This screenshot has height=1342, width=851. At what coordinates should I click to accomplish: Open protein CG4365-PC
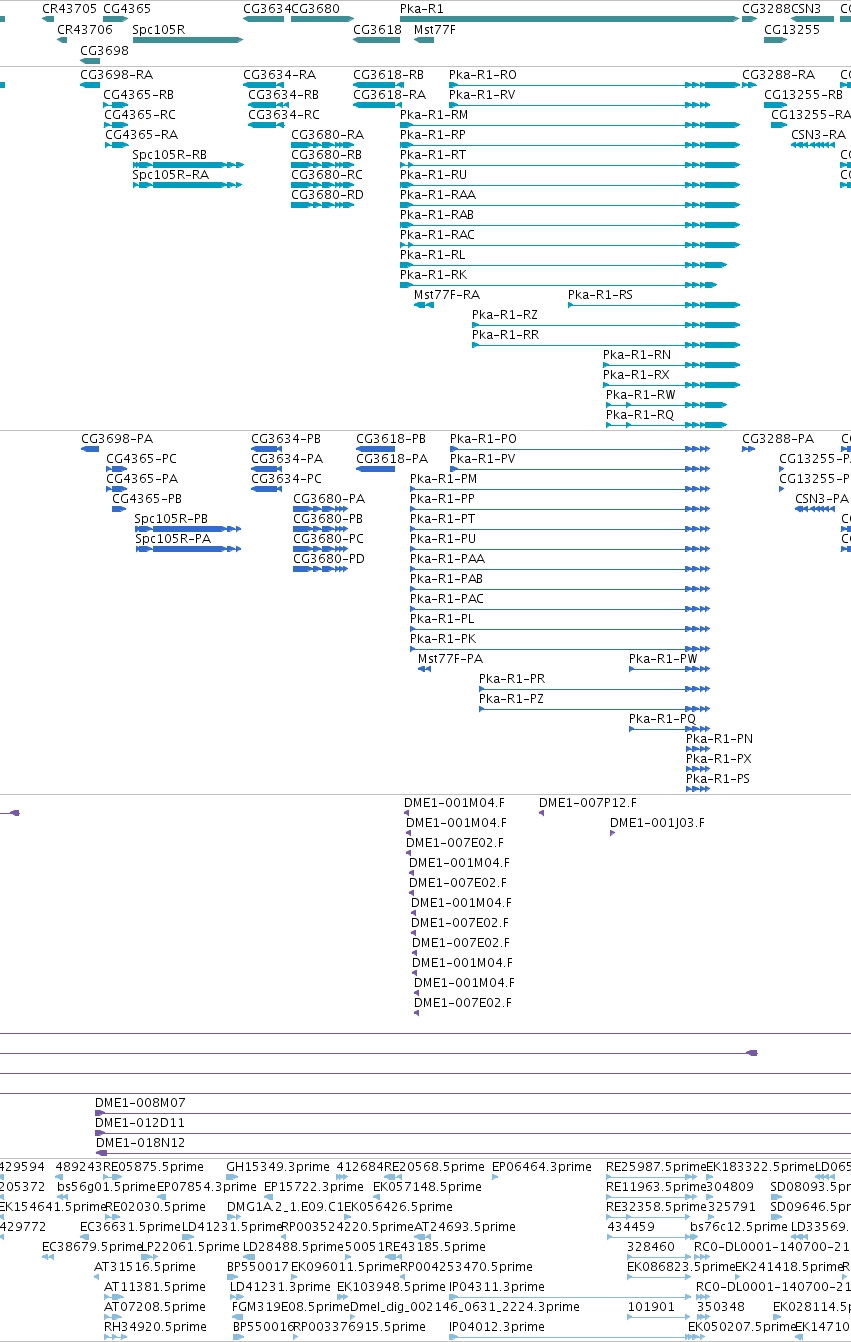point(141,459)
